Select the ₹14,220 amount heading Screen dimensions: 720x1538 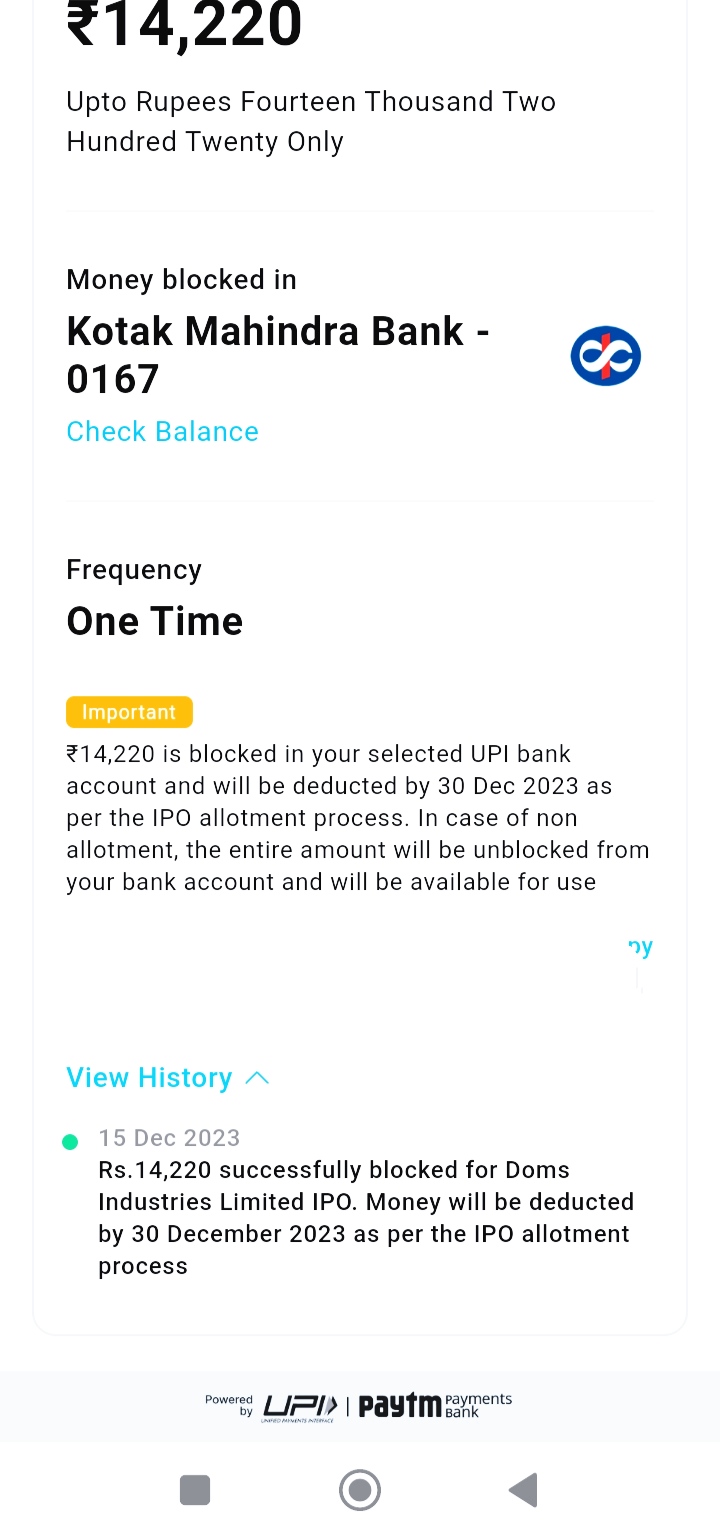(x=184, y=24)
